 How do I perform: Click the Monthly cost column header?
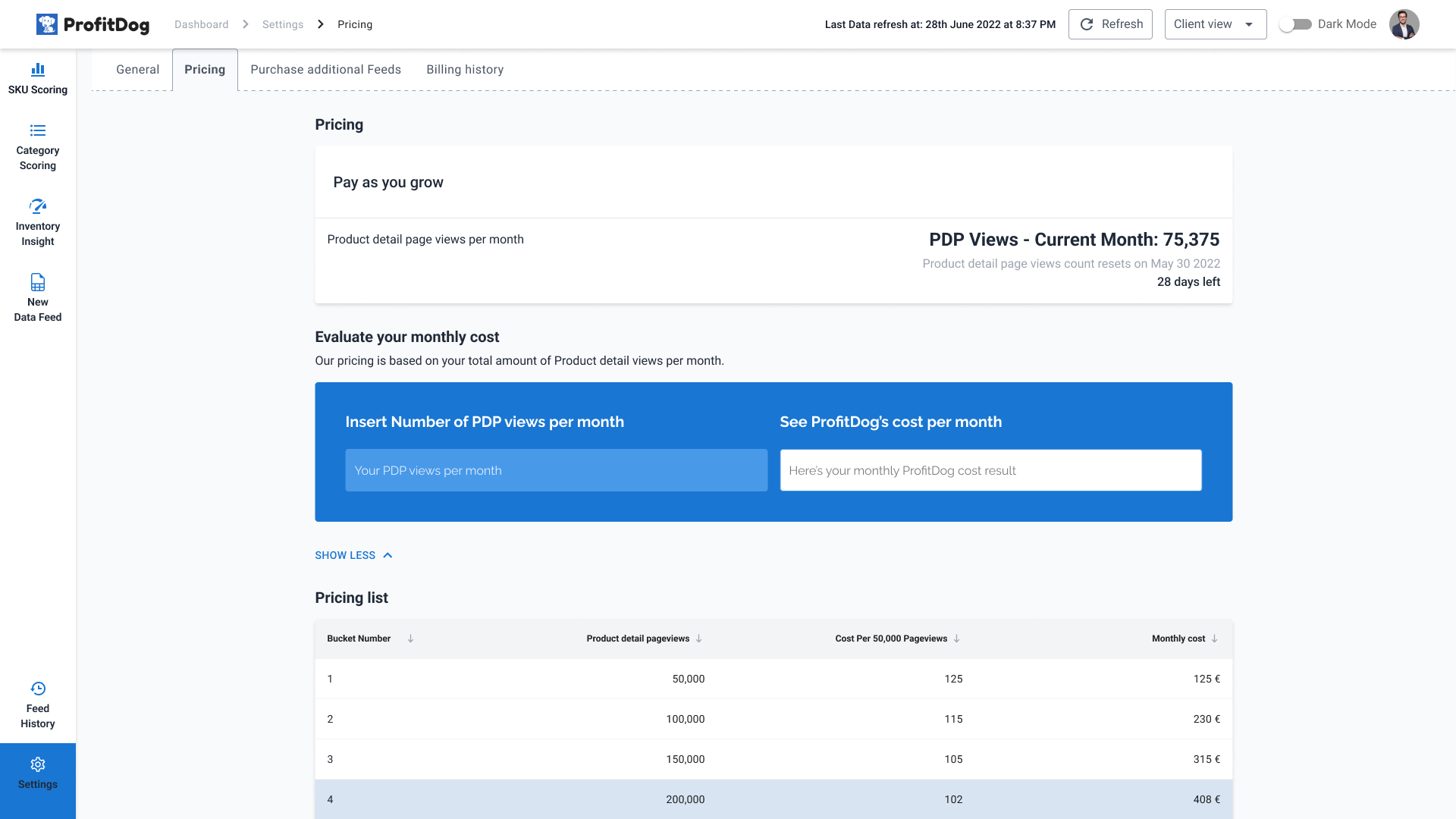click(1178, 639)
